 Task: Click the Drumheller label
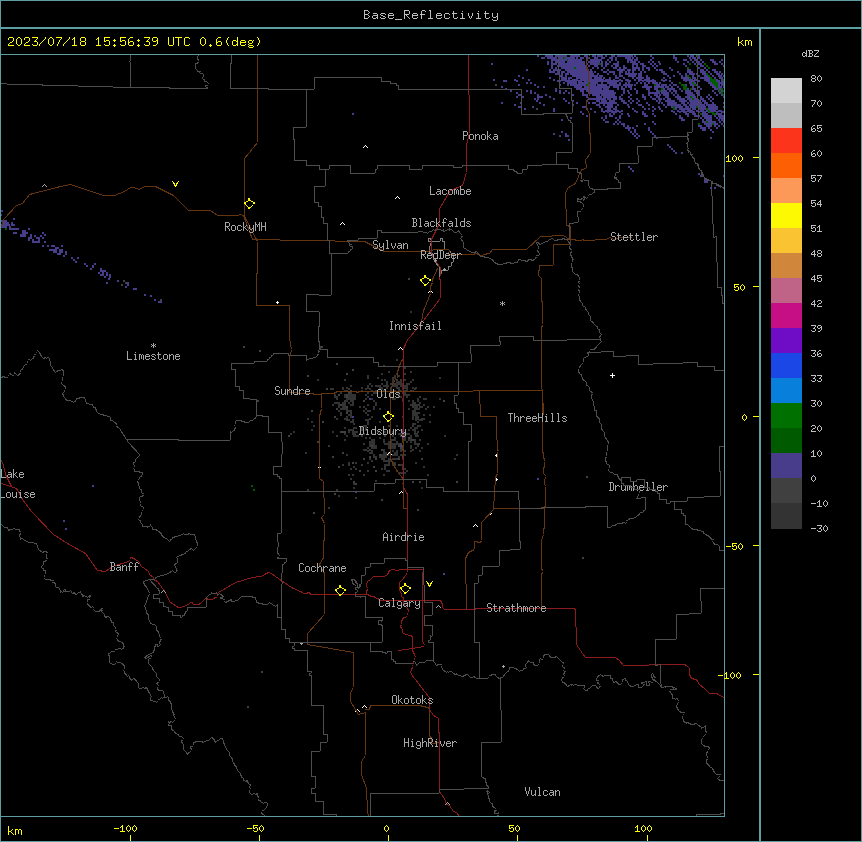(x=638, y=487)
